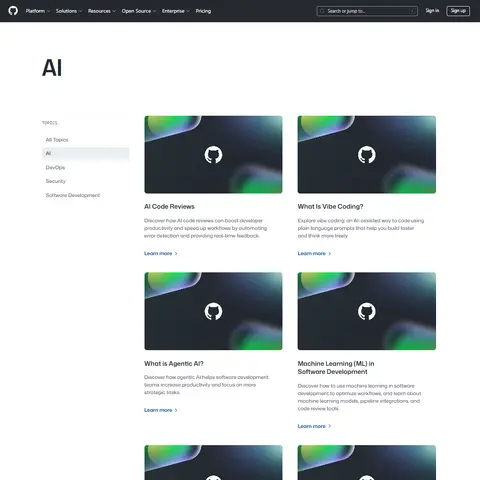Click the "Explore vibe coding" description text
Screen dimensions: 480x480
click(x=361, y=228)
